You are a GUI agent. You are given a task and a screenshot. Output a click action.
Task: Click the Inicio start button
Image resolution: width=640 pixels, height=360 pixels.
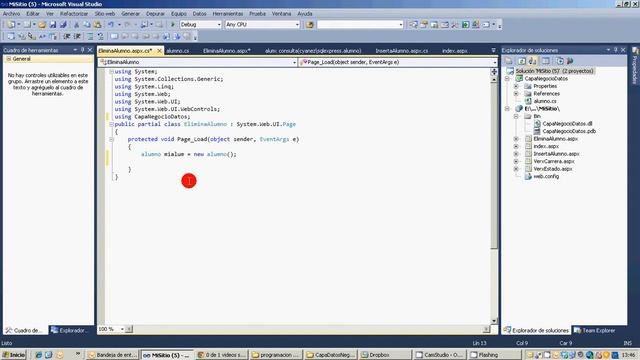tap(13, 355)
